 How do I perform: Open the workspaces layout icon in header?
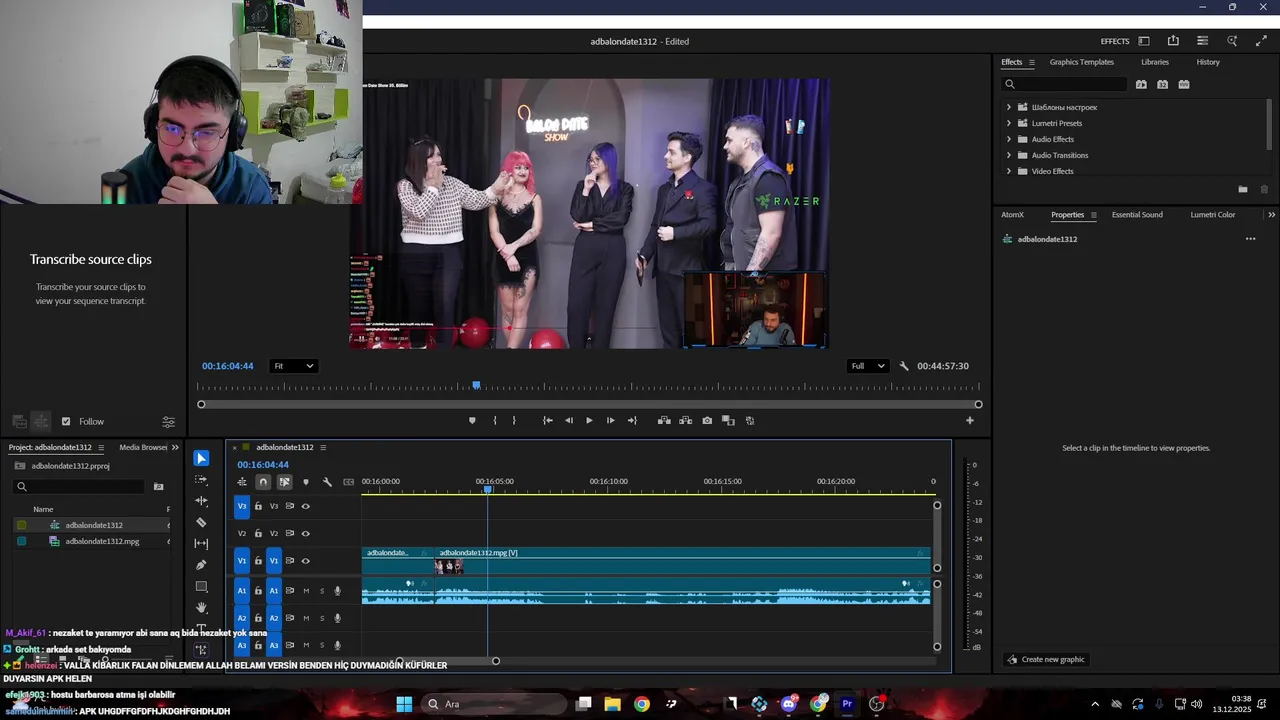coord(1144,41)
